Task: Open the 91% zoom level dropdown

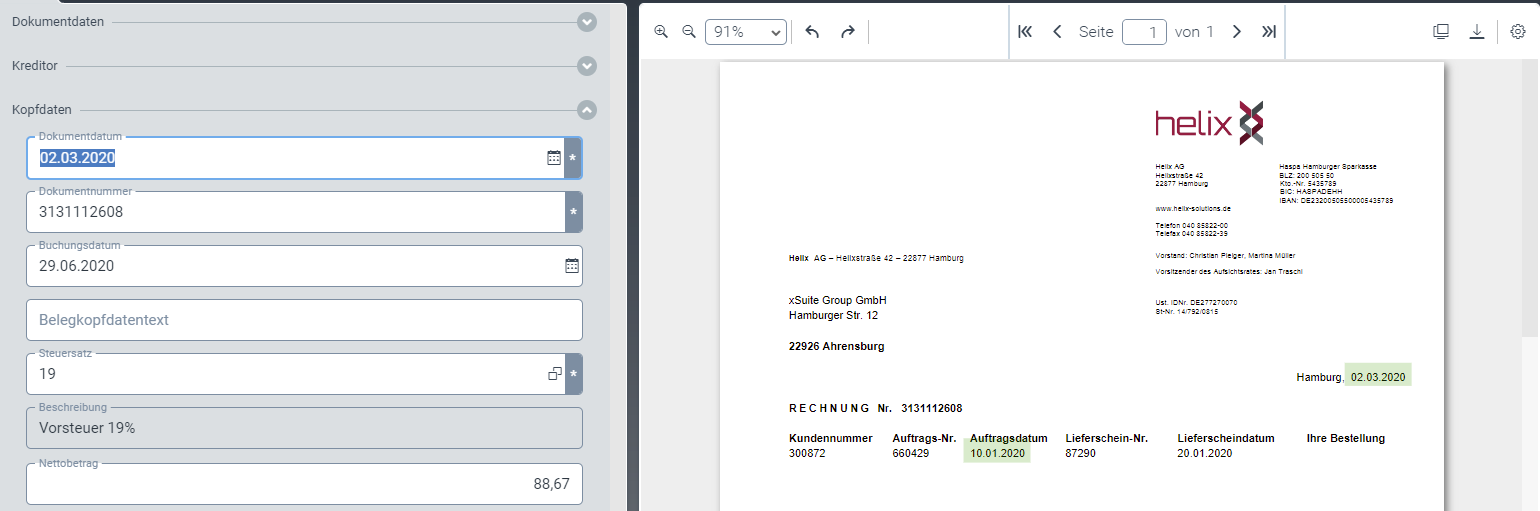Action: [745, 32]
